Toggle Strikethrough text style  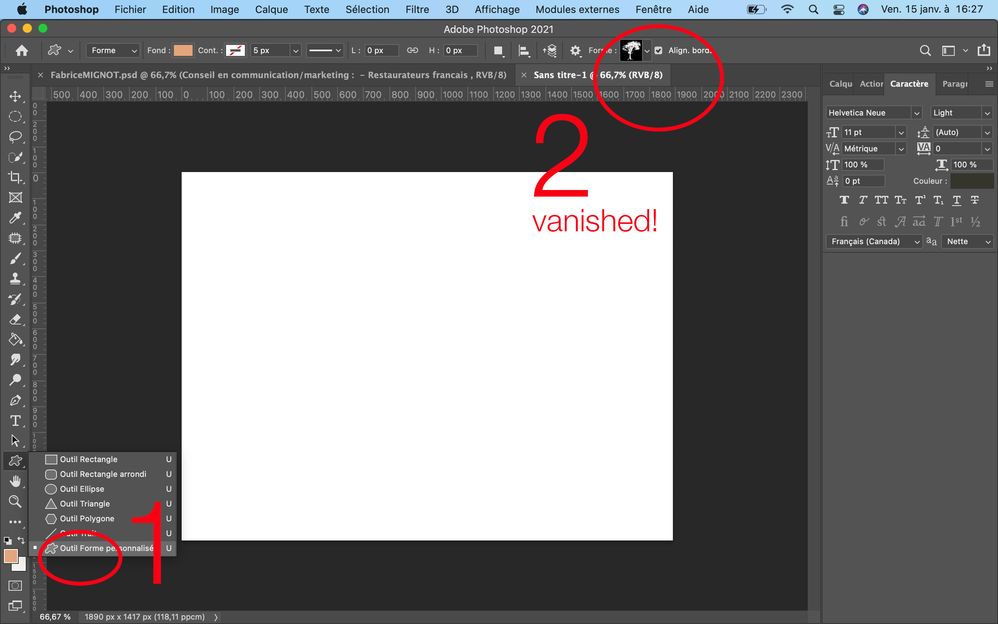pos(975,200)
